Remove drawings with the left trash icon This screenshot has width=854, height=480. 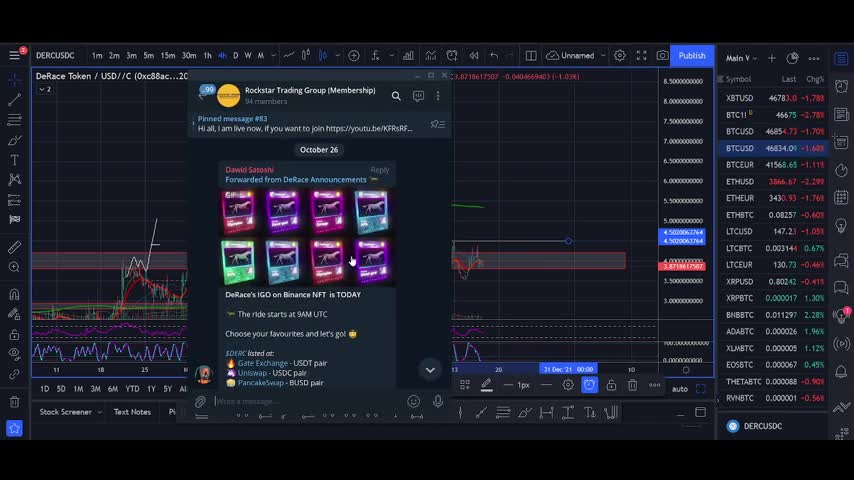point(14,402)
